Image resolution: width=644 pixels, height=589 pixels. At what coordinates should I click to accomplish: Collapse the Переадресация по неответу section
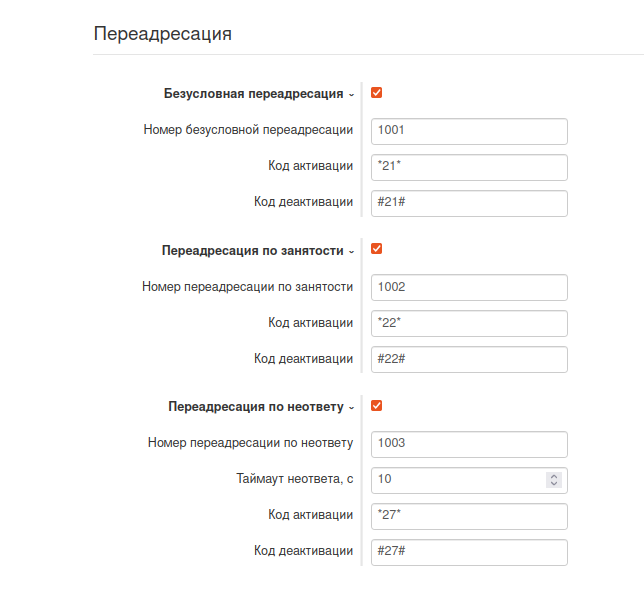351,407
